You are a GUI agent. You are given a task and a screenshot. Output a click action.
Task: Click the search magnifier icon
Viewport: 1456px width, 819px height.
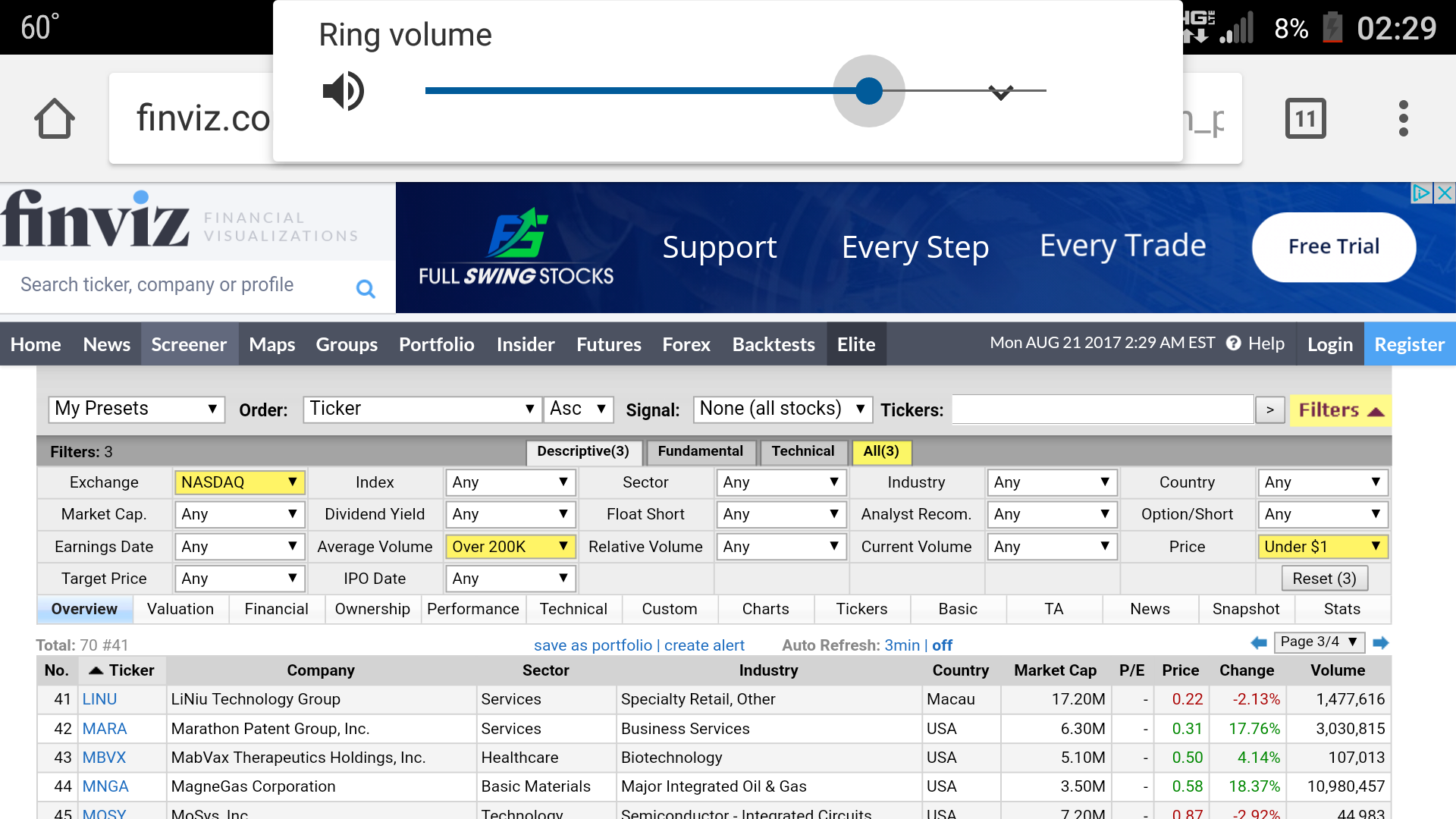tap(366, 288)
